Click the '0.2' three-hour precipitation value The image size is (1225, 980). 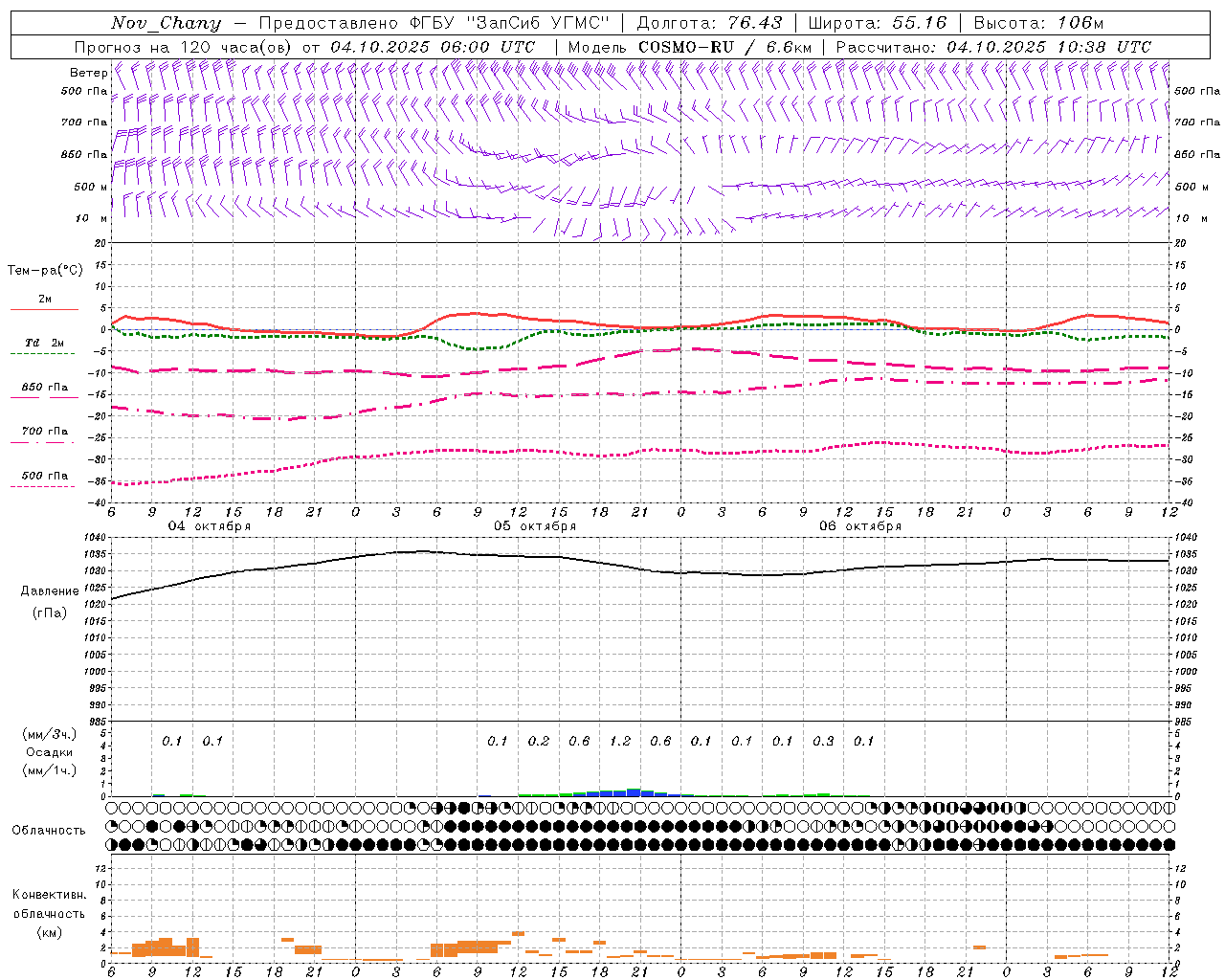539,741
